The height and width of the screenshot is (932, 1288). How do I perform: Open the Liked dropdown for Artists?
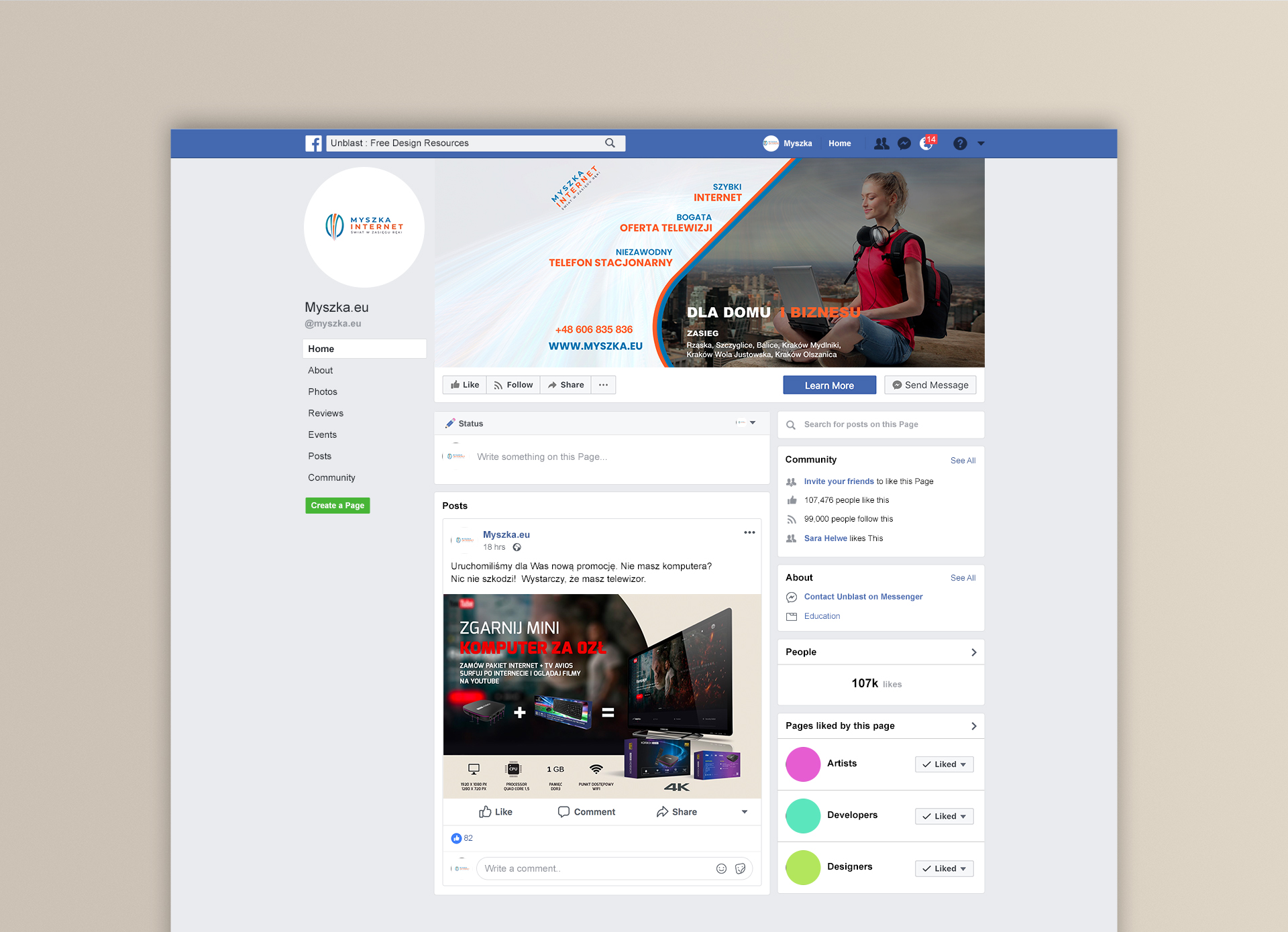point(944,764)
